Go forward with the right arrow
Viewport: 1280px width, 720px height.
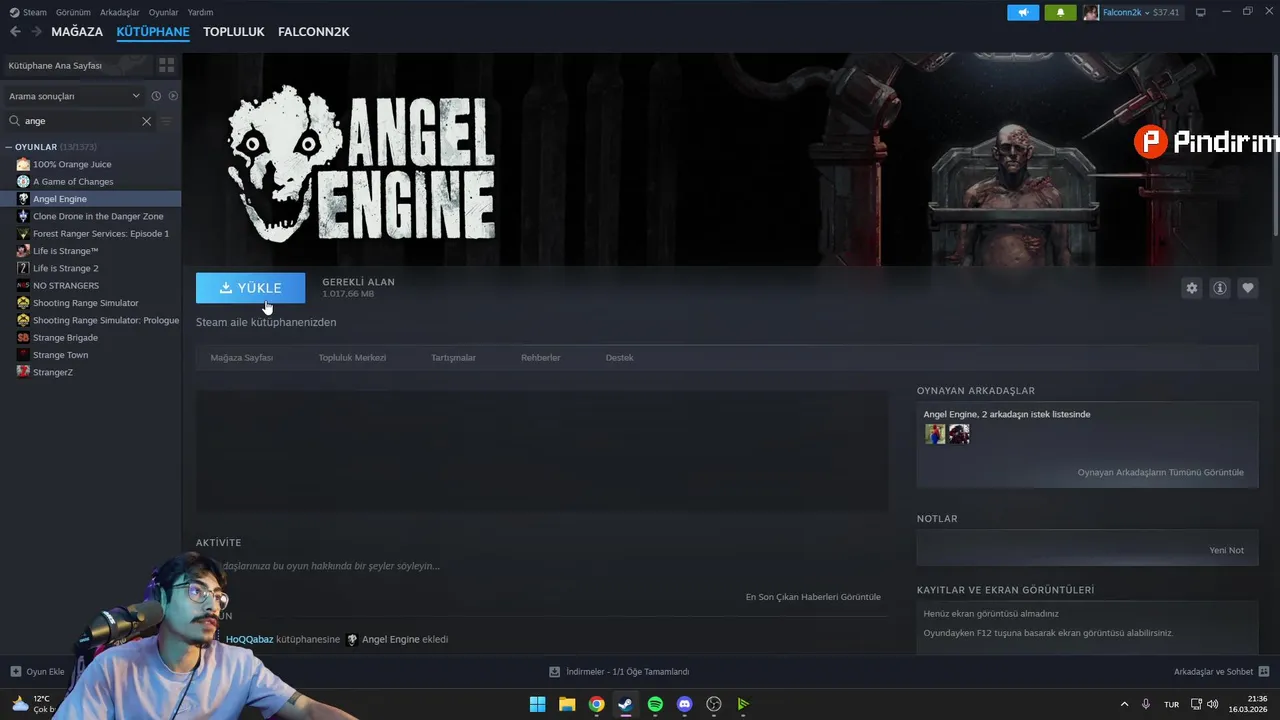(x=36, y=32)
